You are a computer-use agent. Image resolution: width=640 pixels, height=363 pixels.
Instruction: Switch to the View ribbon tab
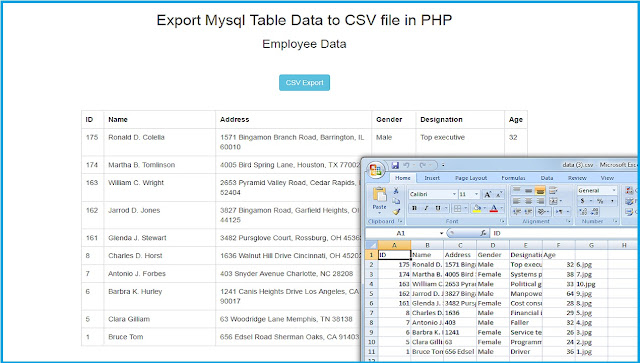pos(607,178)
